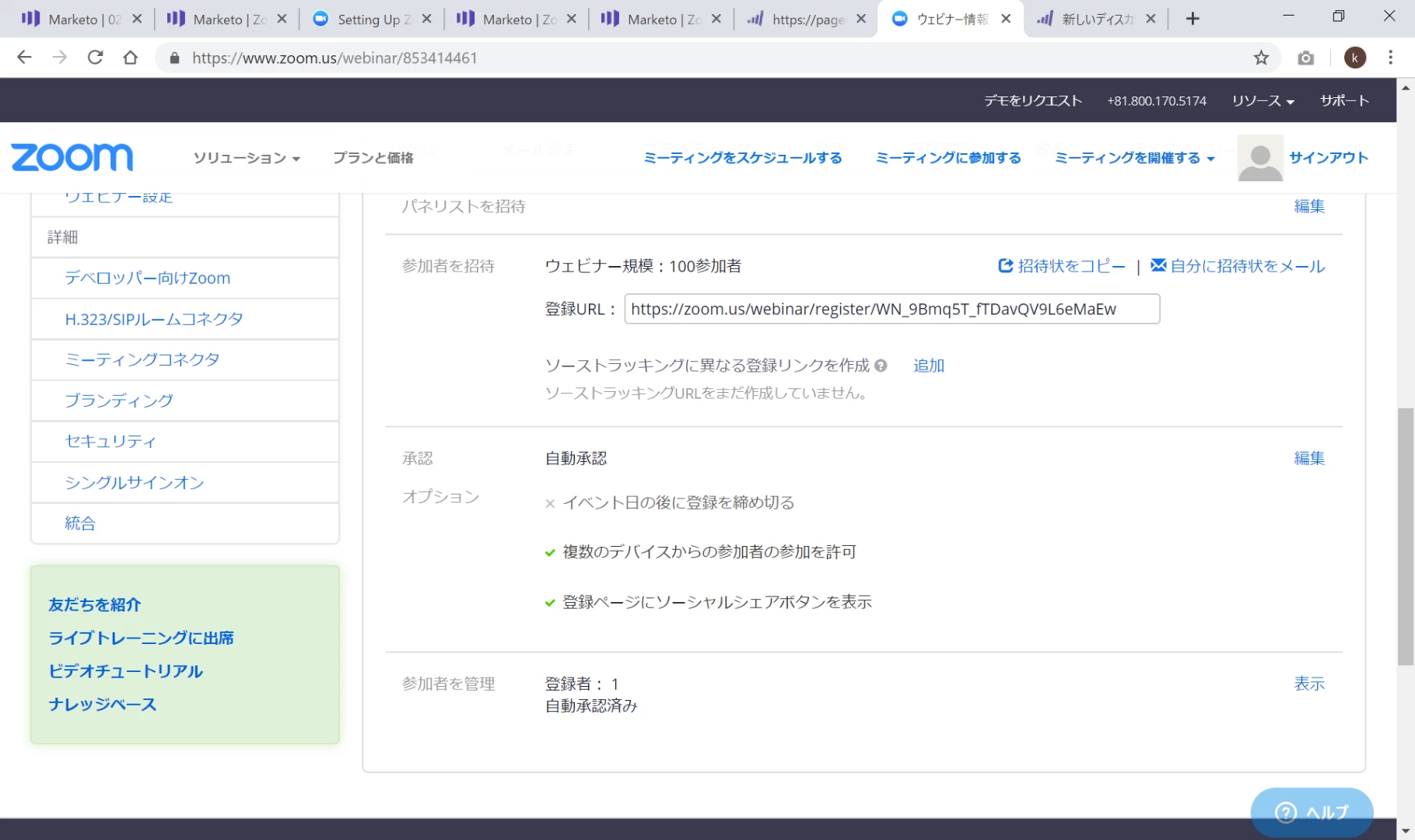This screenshot has height=840, width=1415.
Task: Click the ヘルプ chat button
Action: pyautogui.click(x=1312, y=812)
